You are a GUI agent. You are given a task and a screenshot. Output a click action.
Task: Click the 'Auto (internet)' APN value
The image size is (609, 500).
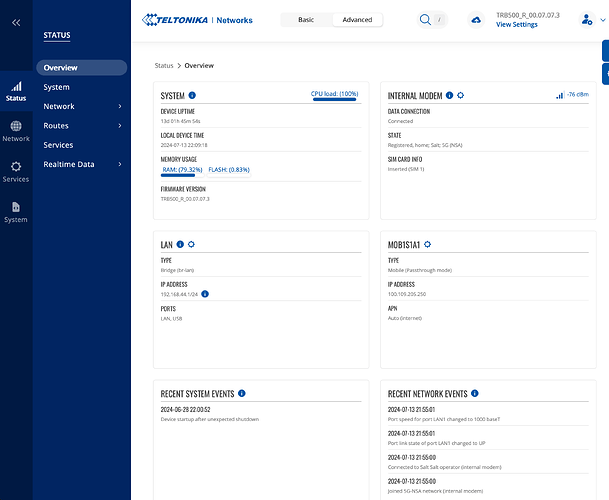click(405, 318)
